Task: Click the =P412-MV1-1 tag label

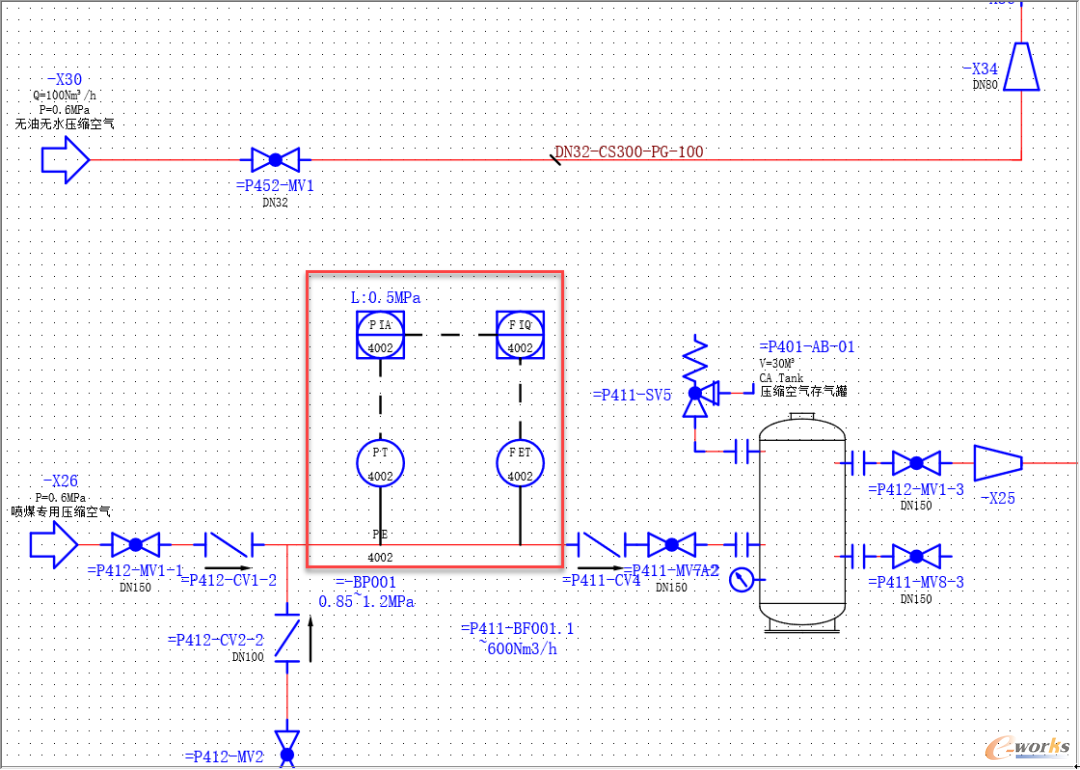Action: pos(136,571)
